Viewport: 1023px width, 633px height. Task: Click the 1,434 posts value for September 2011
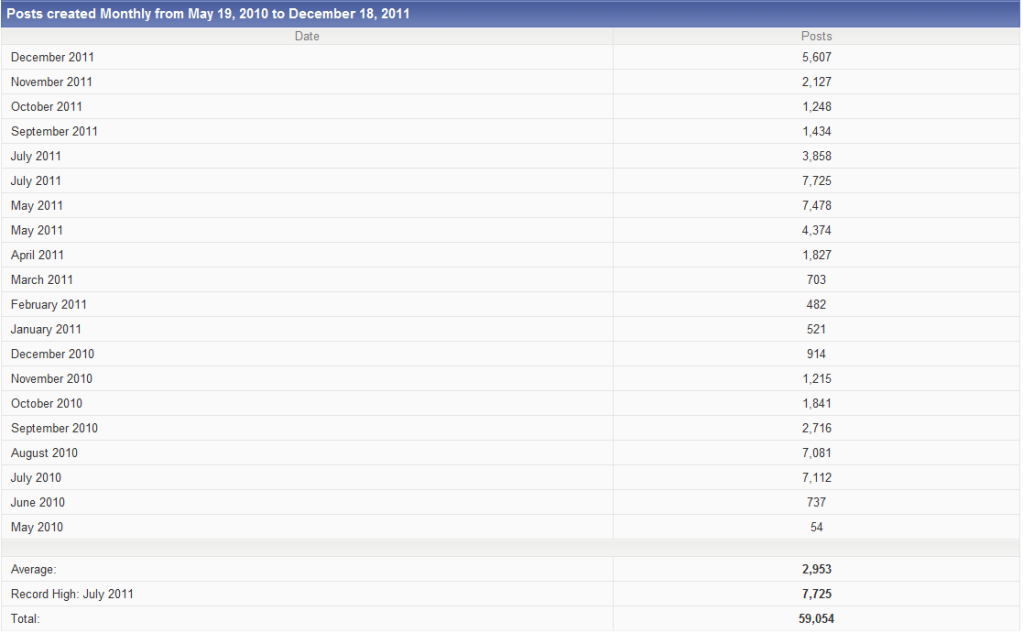pos(816,132)
